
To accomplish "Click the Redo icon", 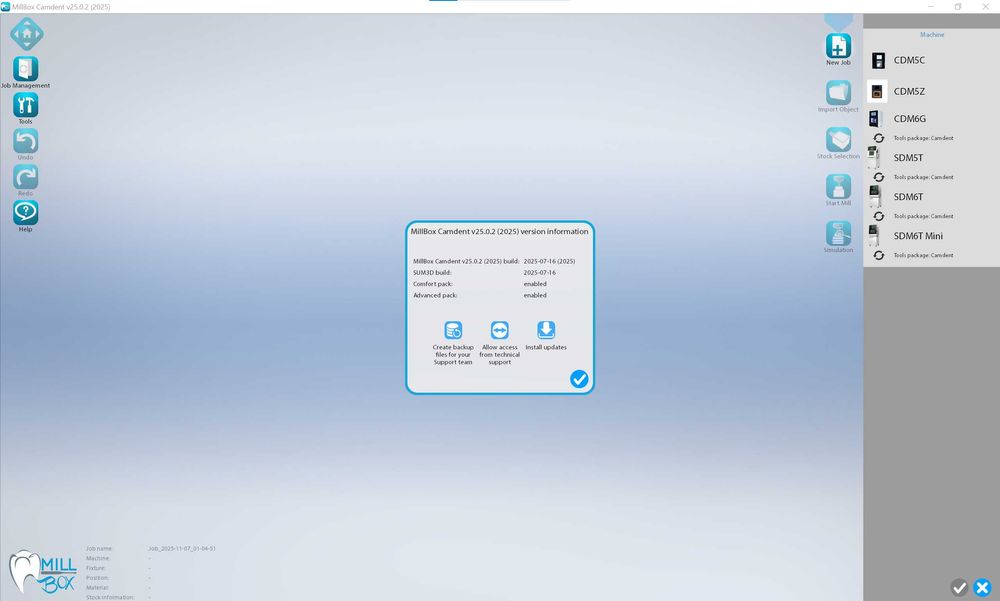I will coord(26,177).
